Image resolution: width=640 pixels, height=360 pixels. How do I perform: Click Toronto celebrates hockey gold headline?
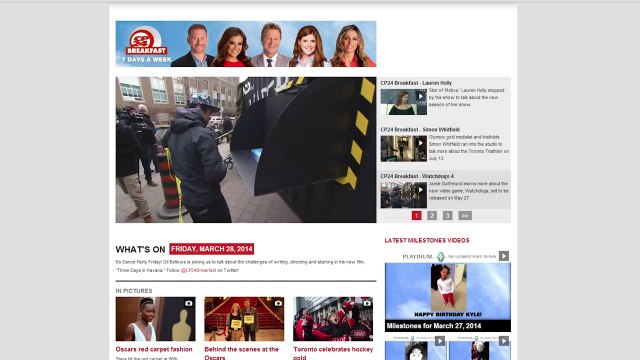[x=333, y=353]
